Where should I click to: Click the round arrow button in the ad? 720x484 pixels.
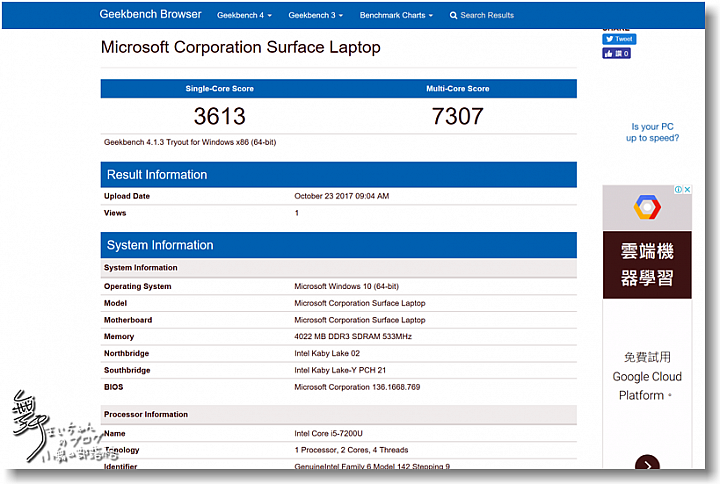point(647,462)
